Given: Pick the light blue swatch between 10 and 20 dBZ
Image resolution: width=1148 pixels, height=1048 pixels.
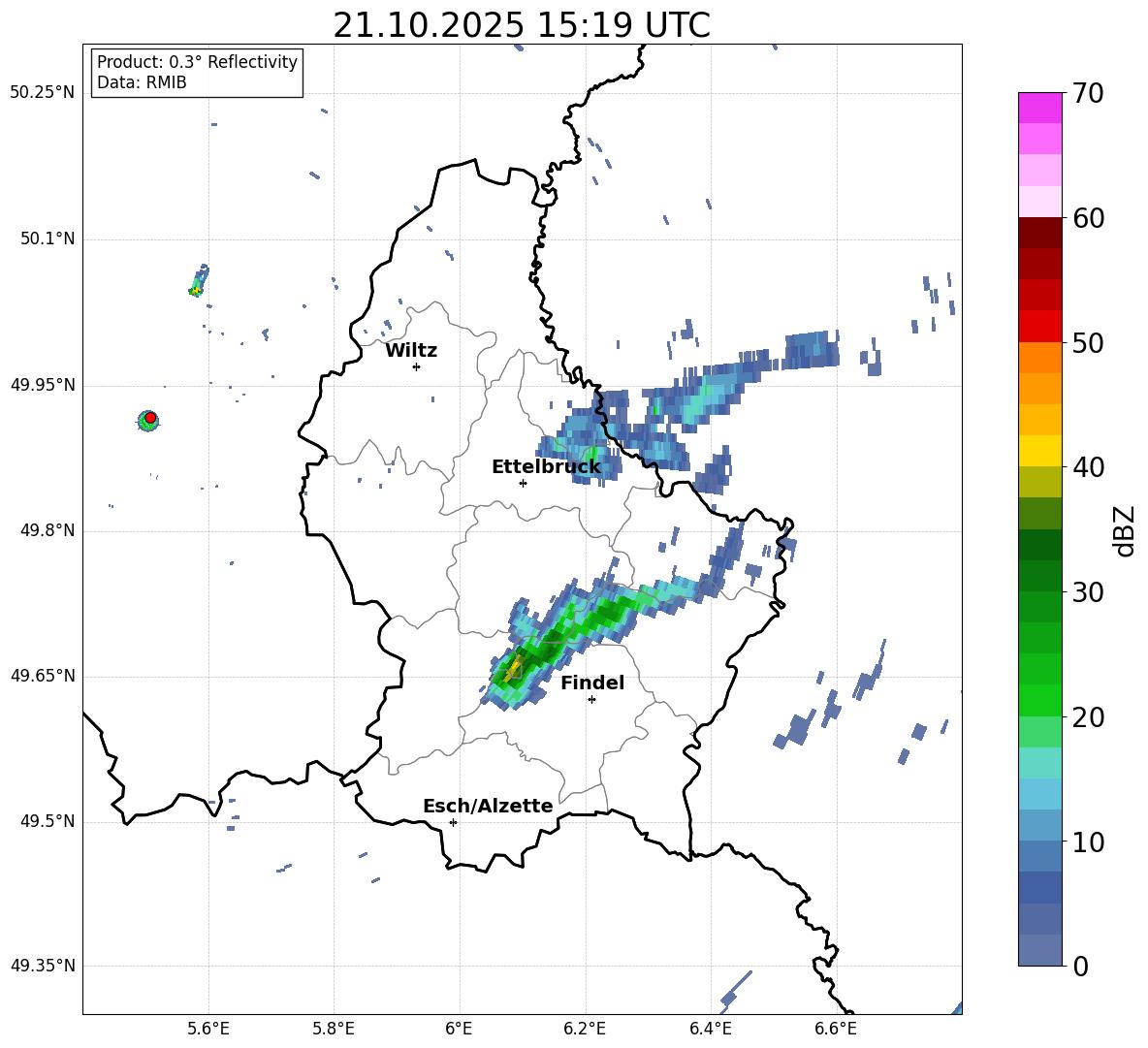Looking at the screenshot, I should [1039, 794].
